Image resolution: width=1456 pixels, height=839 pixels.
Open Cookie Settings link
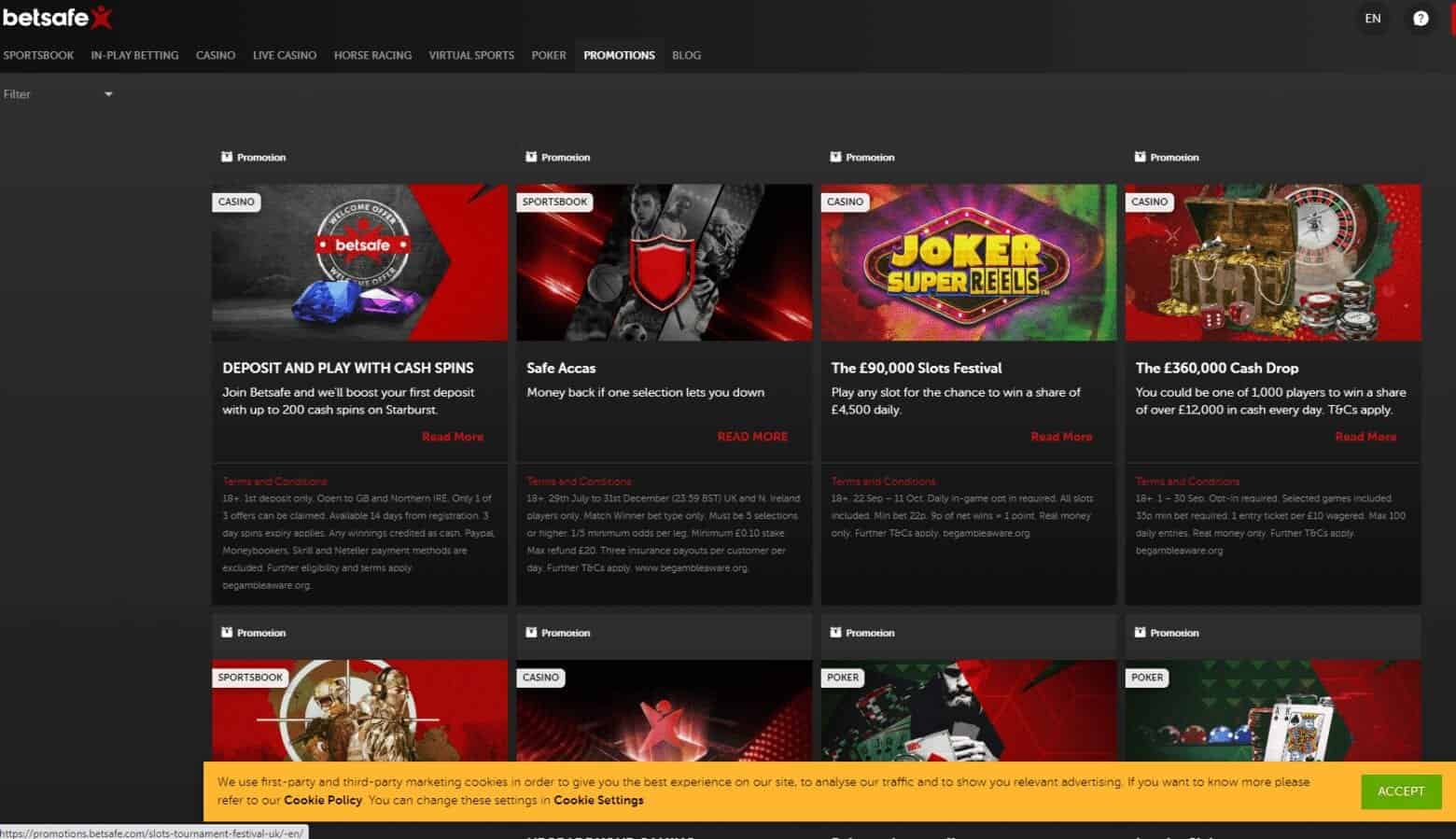click(x=598, y=800)
